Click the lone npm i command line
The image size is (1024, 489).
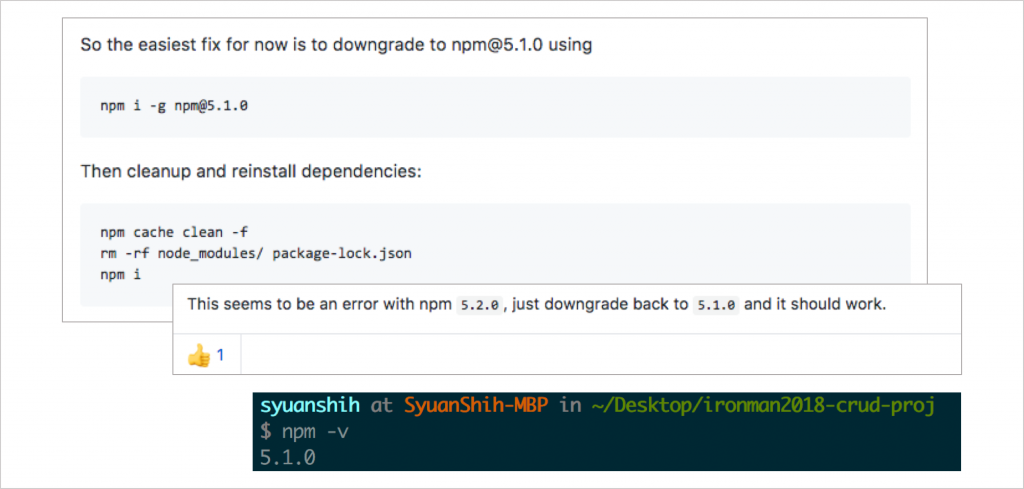(121, 274)
